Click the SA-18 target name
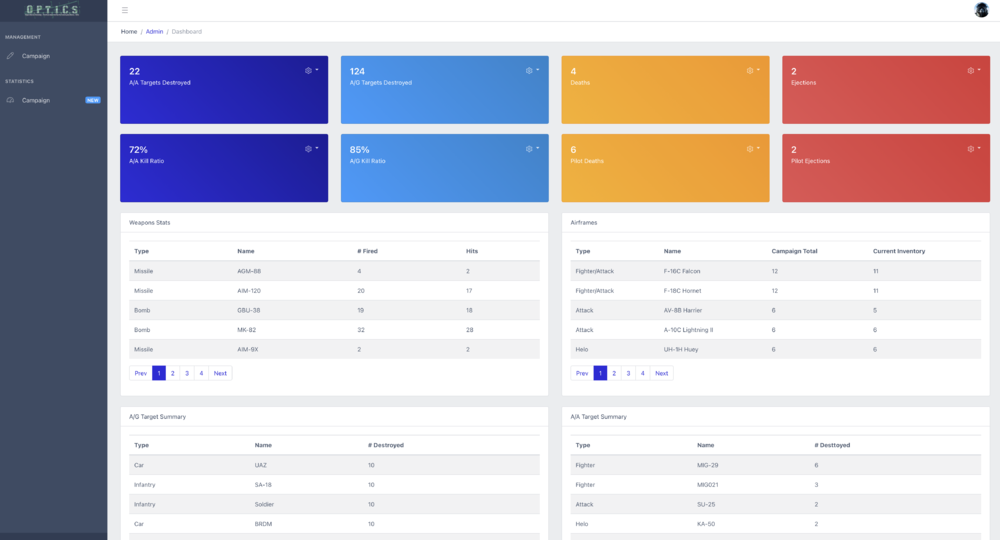The height and width of the screenshot is (540, 1000). (263, 485)
